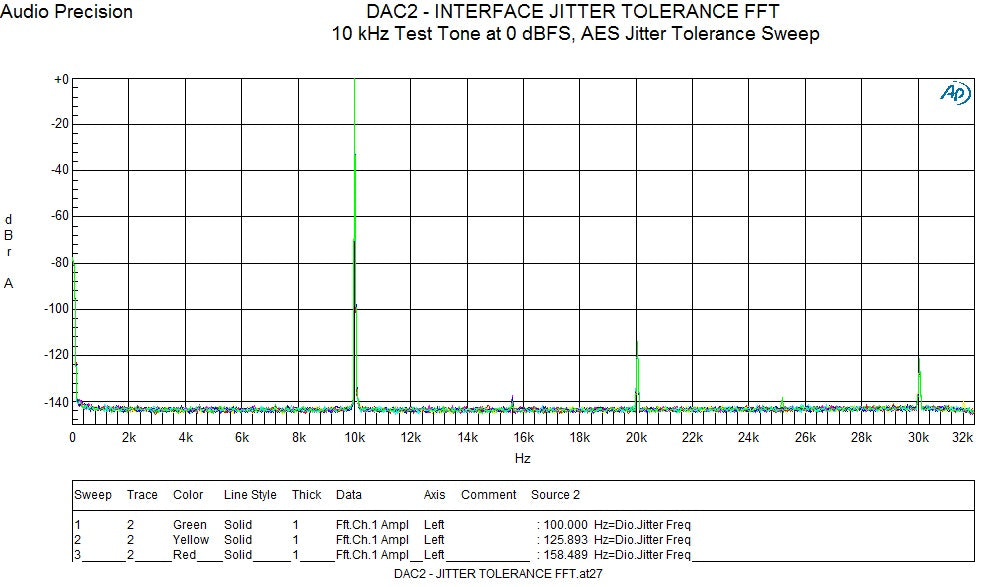
Task: Click the Green color entry in sweep 1
Action: pyautogui.click(x=189, y=524)
